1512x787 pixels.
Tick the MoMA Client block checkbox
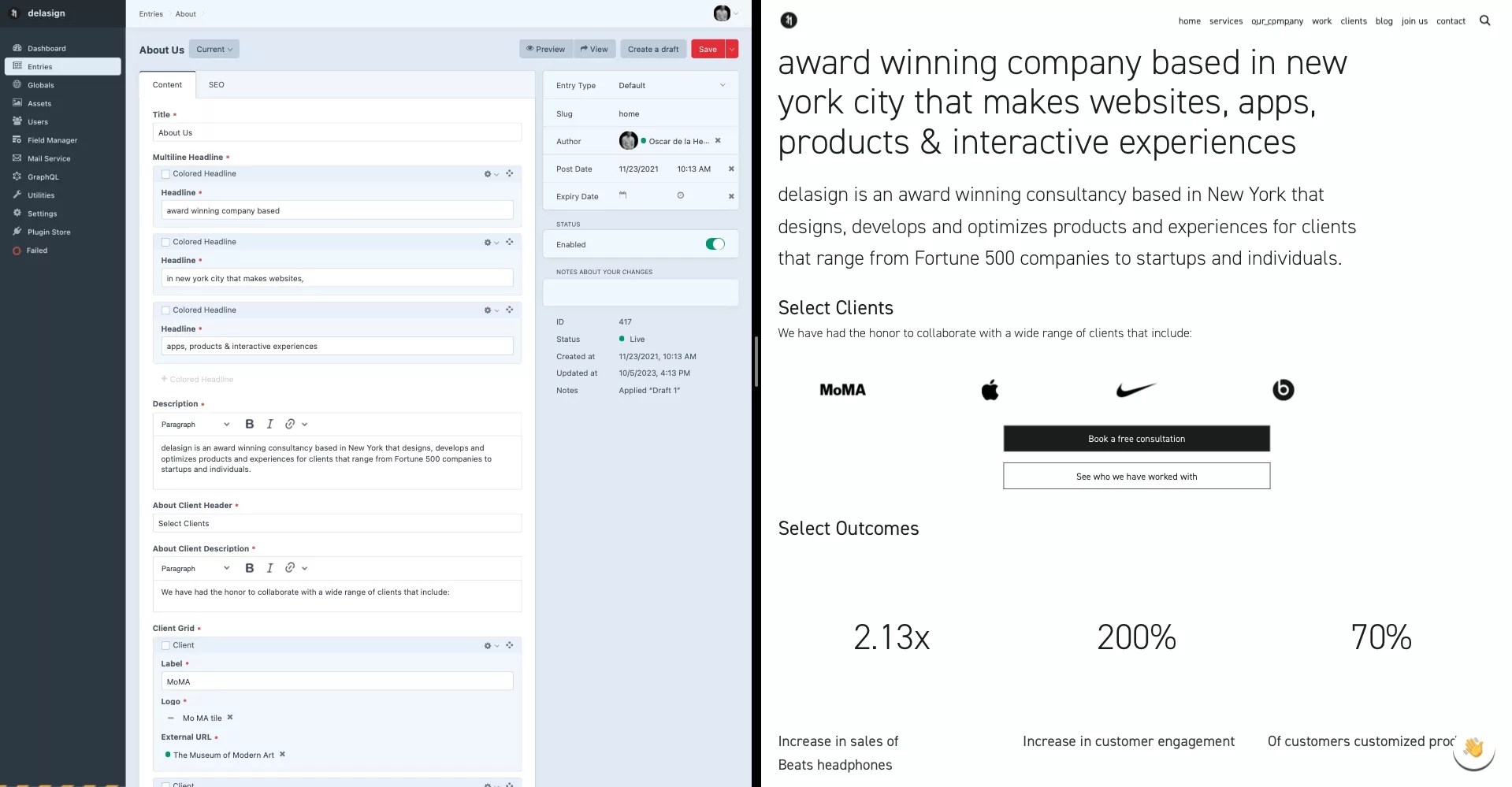click(x=165, y=646)
